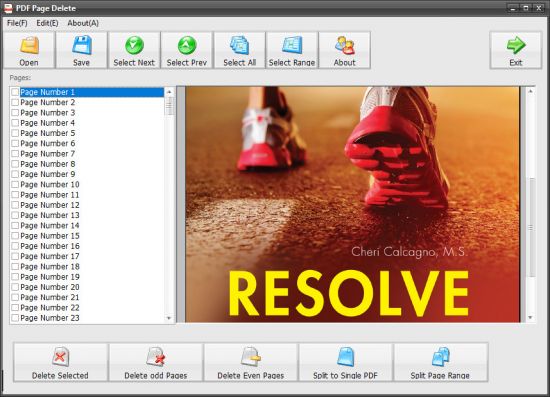Check the box for Page Number 2
Viewport: 550px width, 397px height.
15,102
